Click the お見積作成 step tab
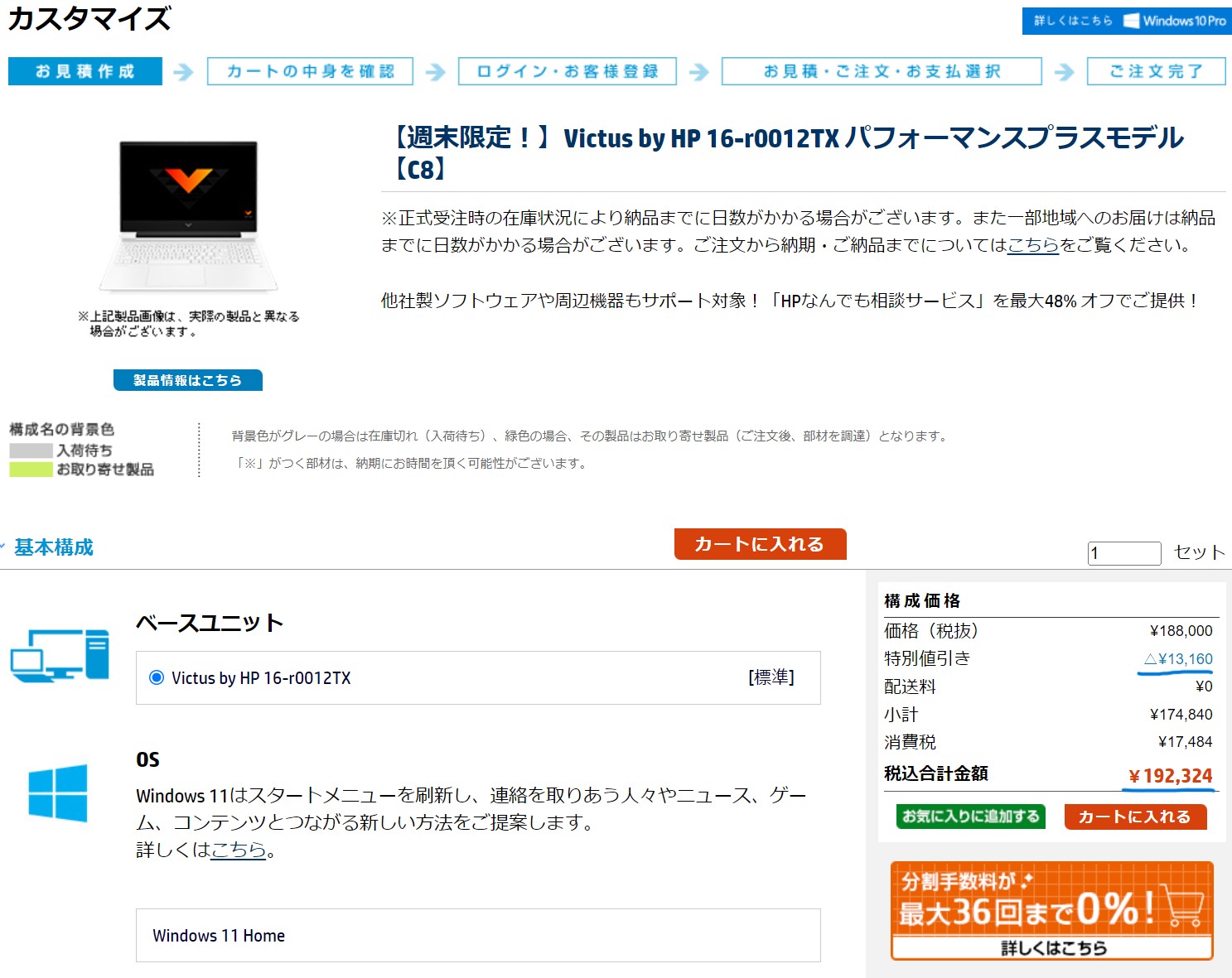Image resolution: width=1232 pixels, height=978 pixels. [85, 71]
